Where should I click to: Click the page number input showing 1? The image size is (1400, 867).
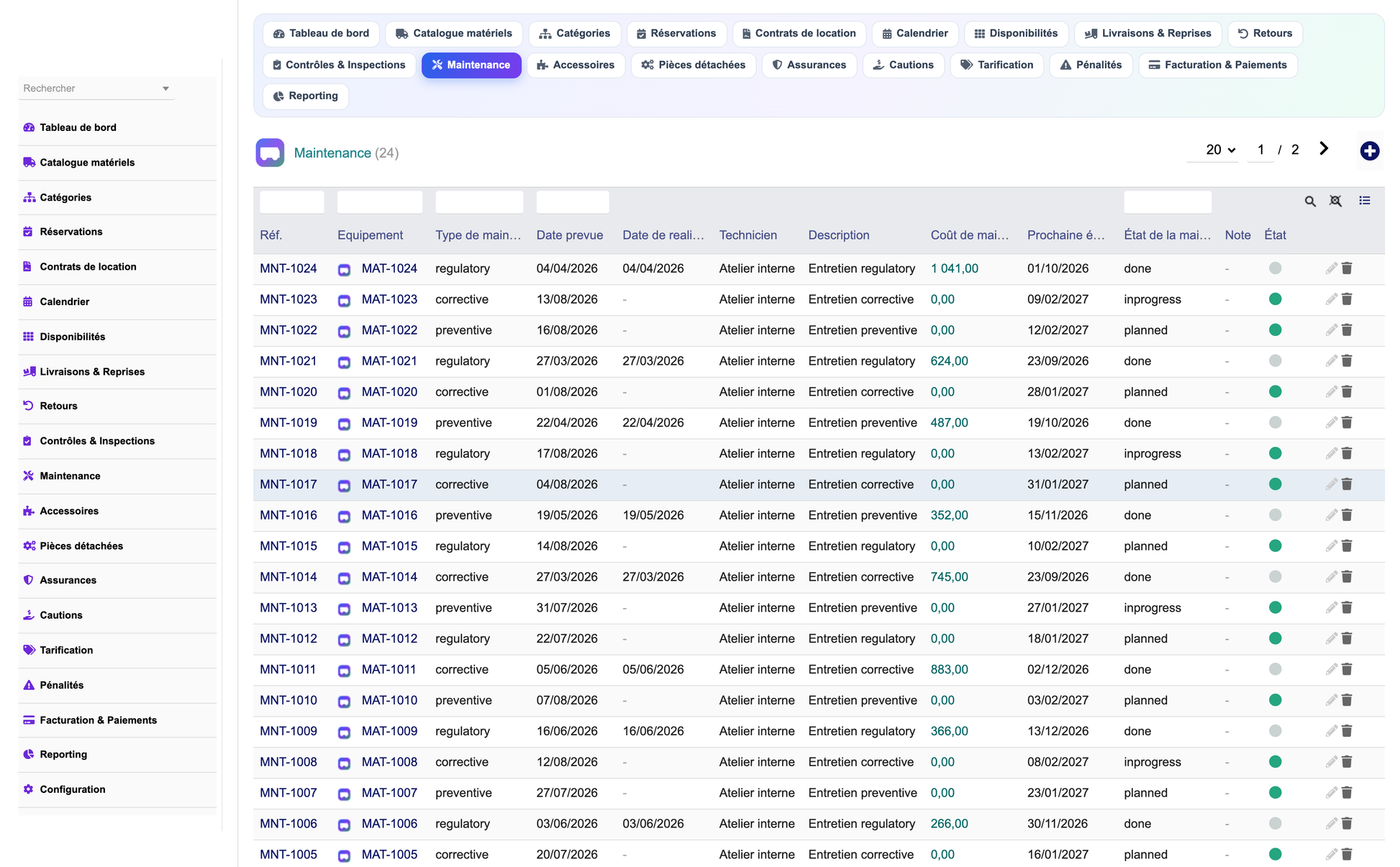1260,150
